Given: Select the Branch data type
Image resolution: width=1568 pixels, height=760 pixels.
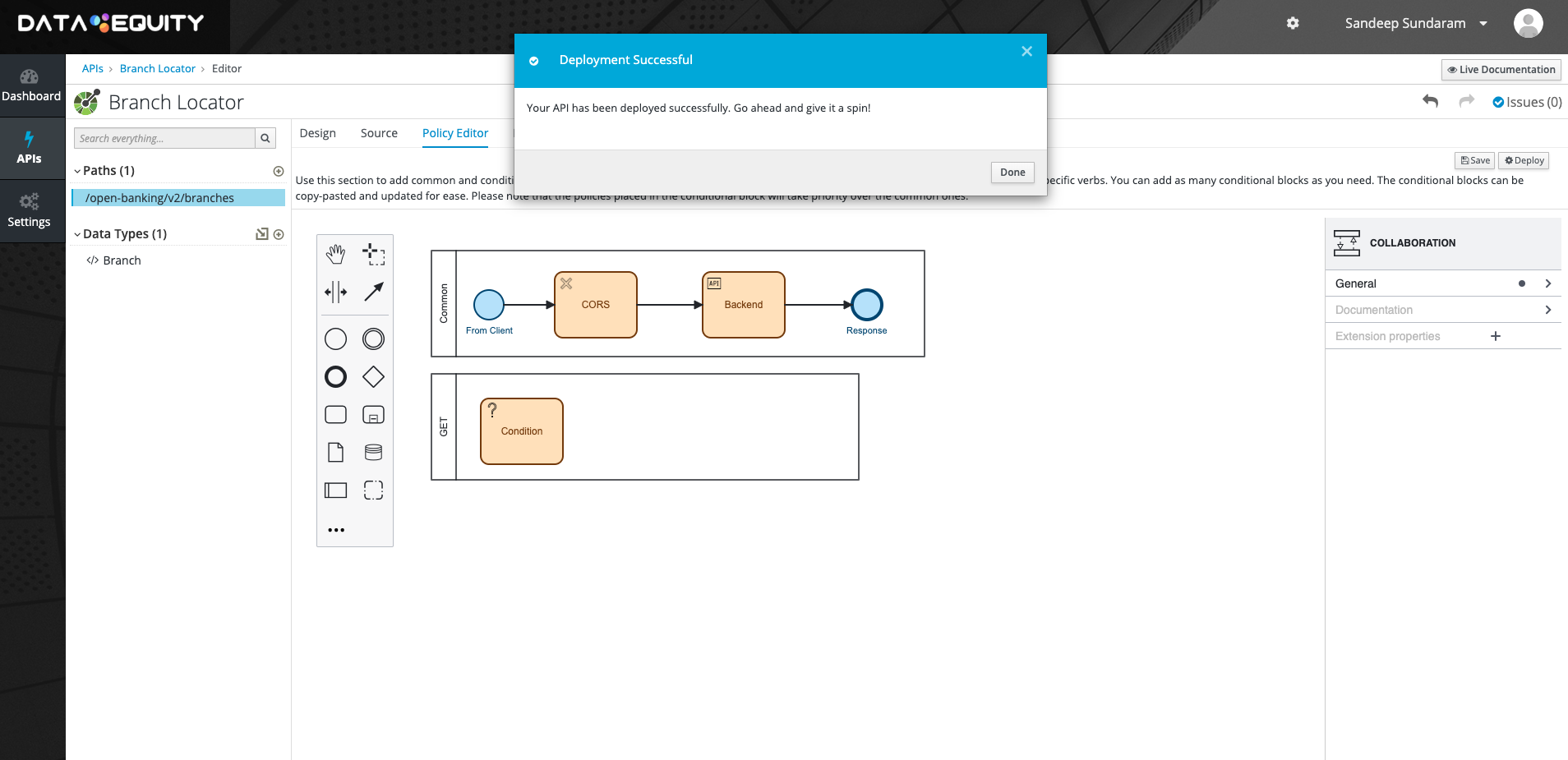Looking at the screenshot, I should pos(122,260).
